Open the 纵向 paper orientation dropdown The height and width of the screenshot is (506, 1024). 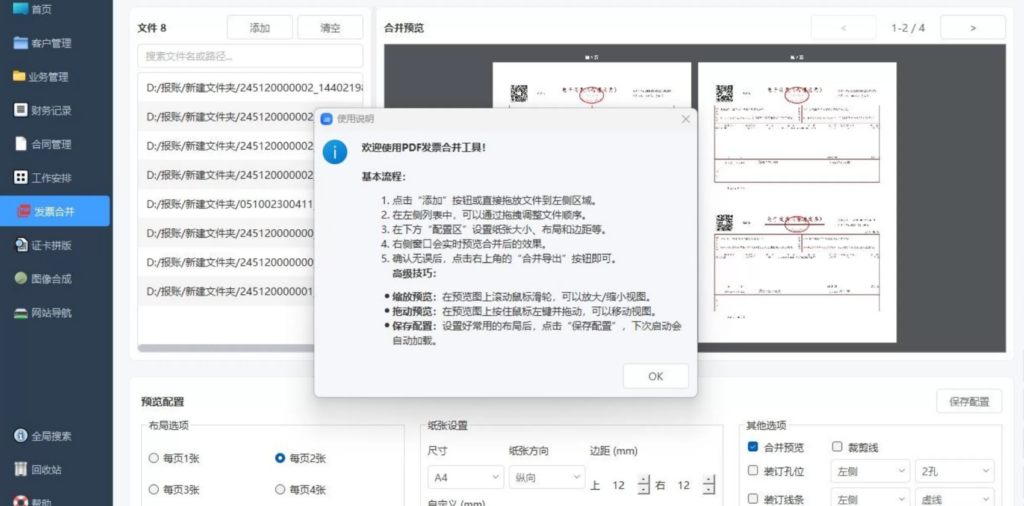coord(547,477)
